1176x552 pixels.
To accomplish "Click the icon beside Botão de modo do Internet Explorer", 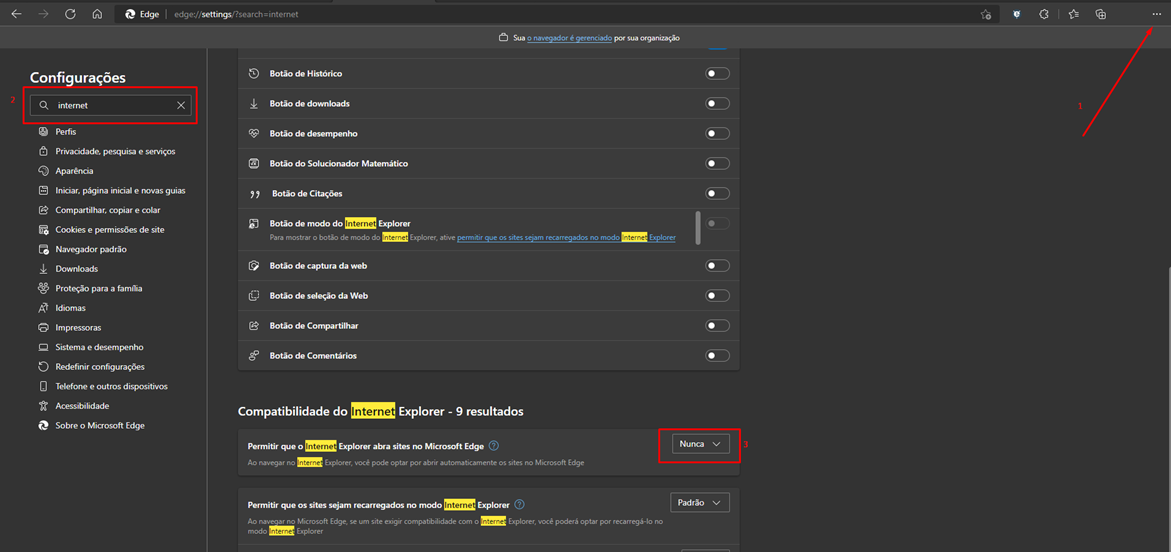I will tap(254, 224).
